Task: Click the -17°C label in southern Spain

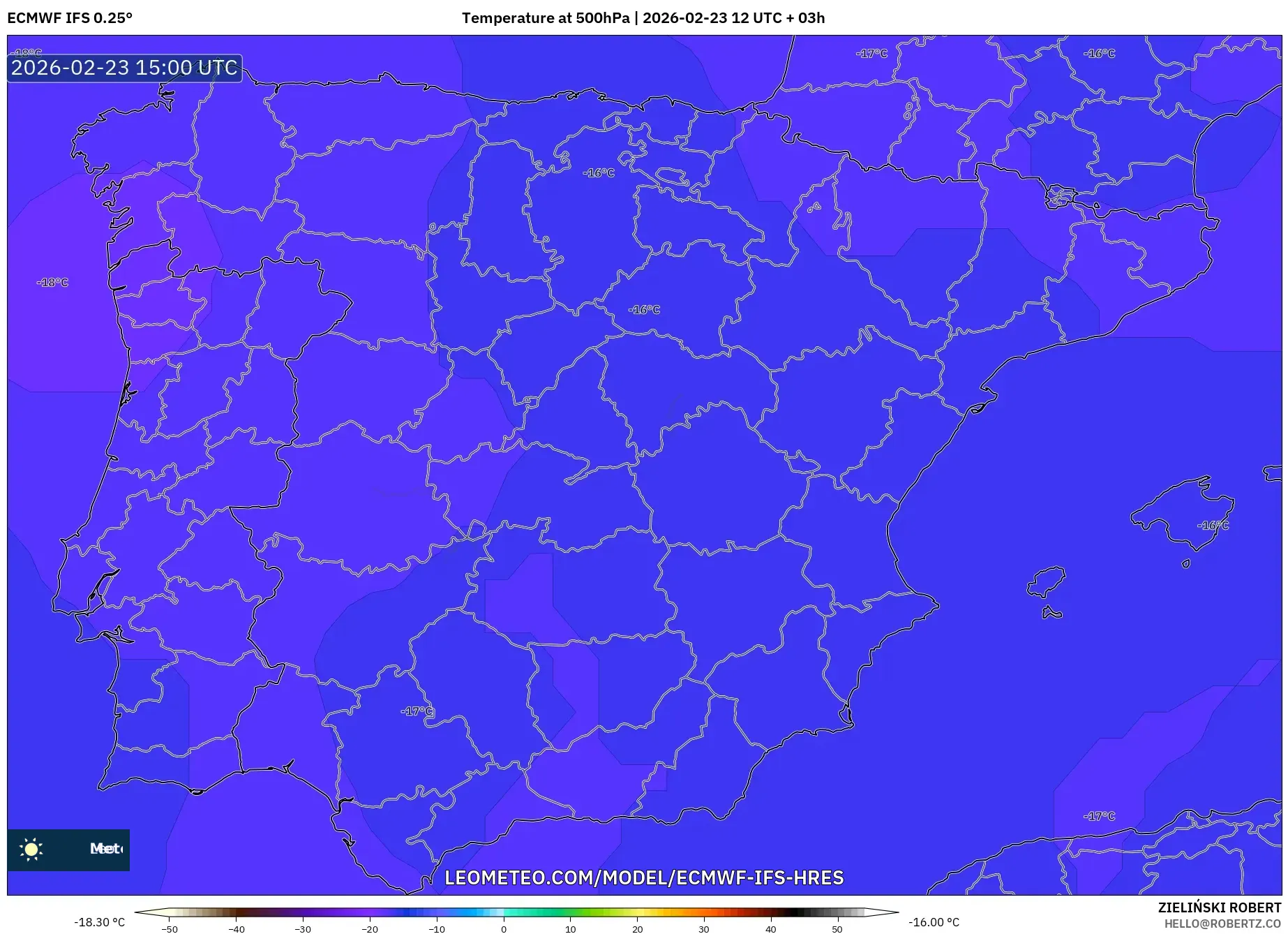Action: 417,710
